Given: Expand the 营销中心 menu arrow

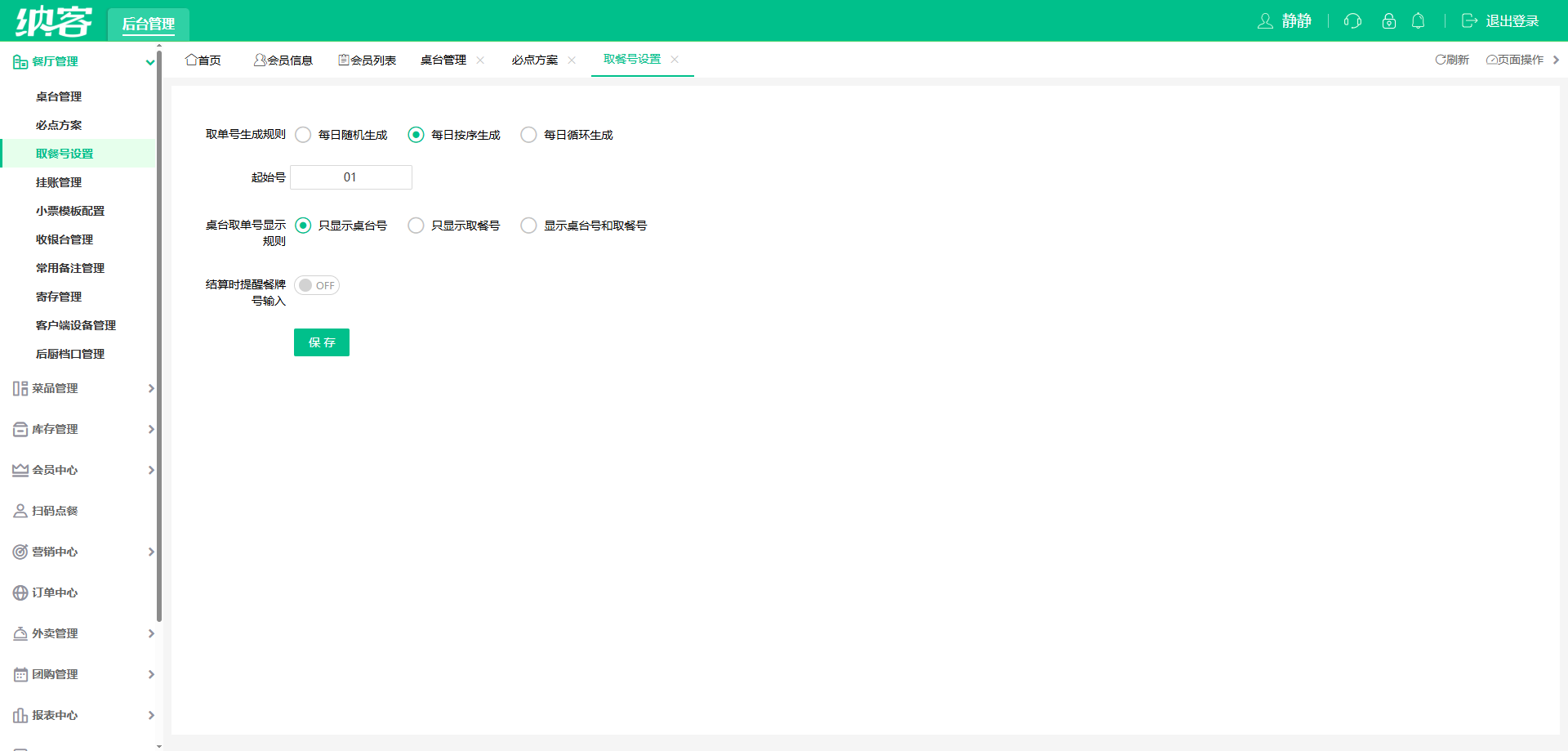Looking at the screenshot, I should pyautogui.click(x=151, y=552).
